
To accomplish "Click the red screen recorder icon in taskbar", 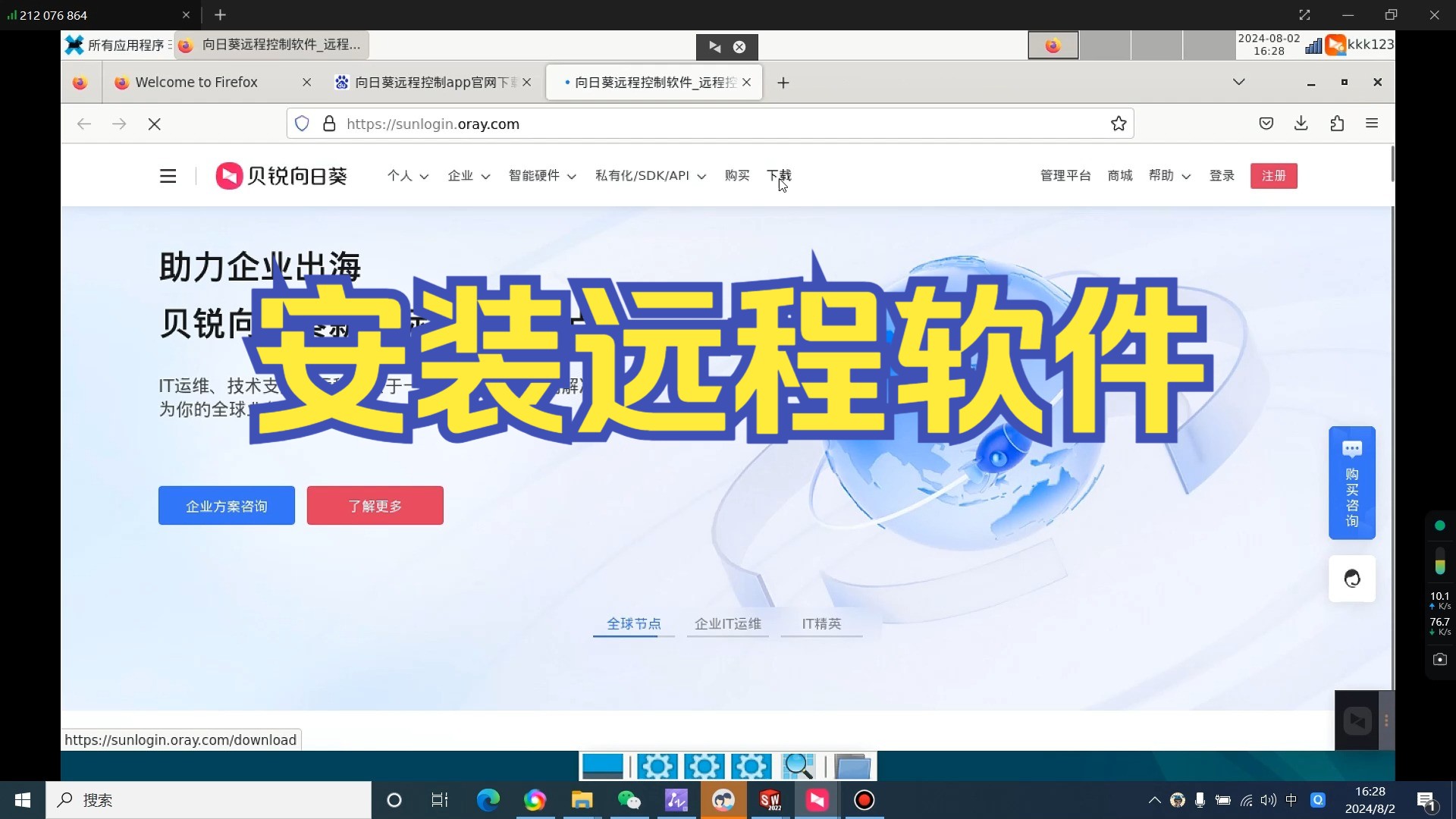I will (864, 800).
